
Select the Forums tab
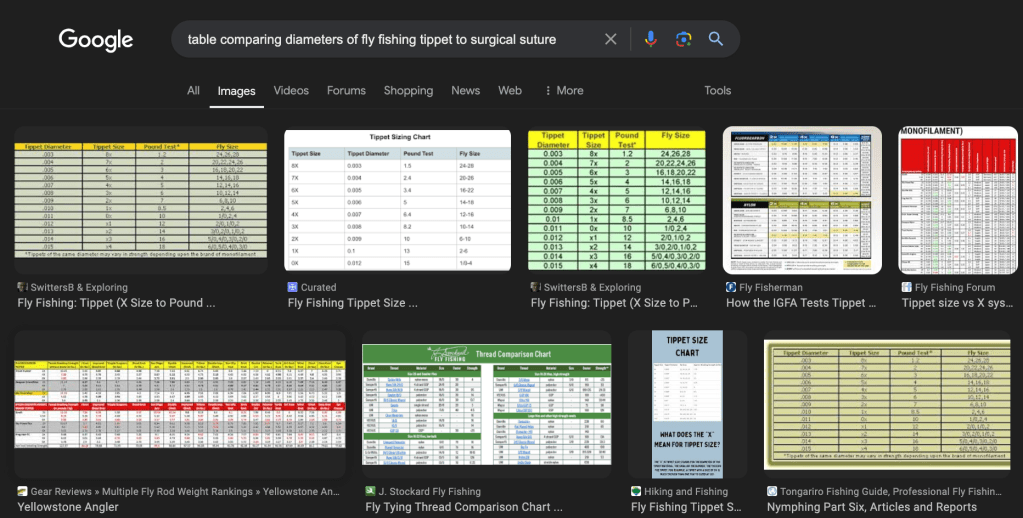346,90
